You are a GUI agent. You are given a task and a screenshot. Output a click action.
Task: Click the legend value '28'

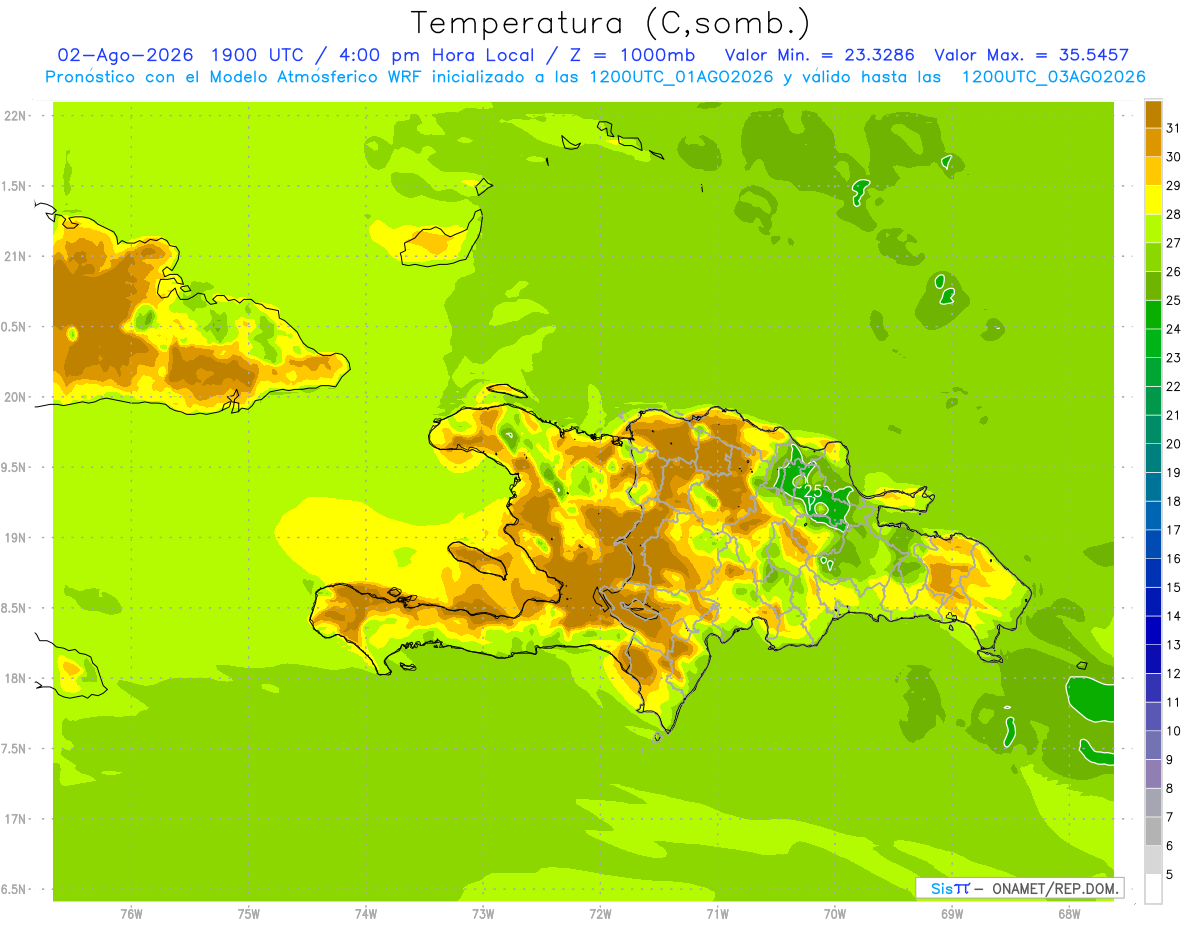[1174, 214]
